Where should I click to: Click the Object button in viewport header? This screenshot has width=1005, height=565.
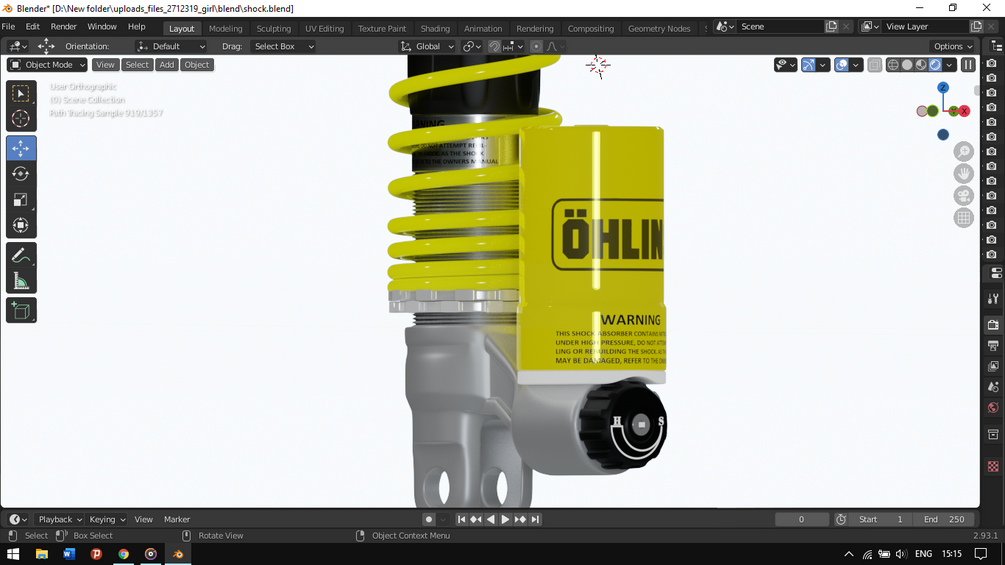197,65
